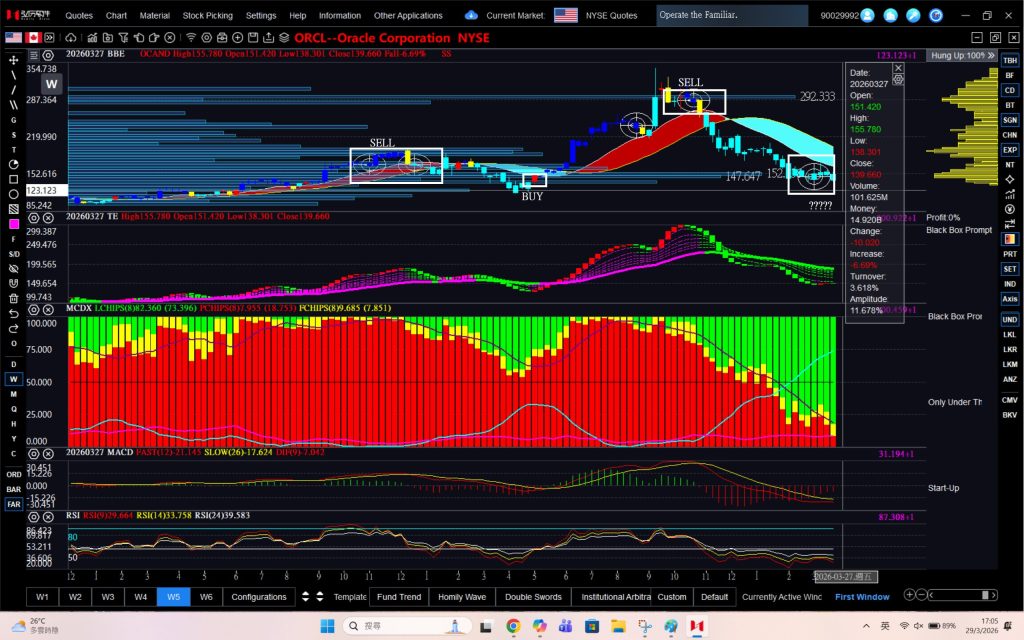Open the Stock Picking menu

tap(207, 16)
